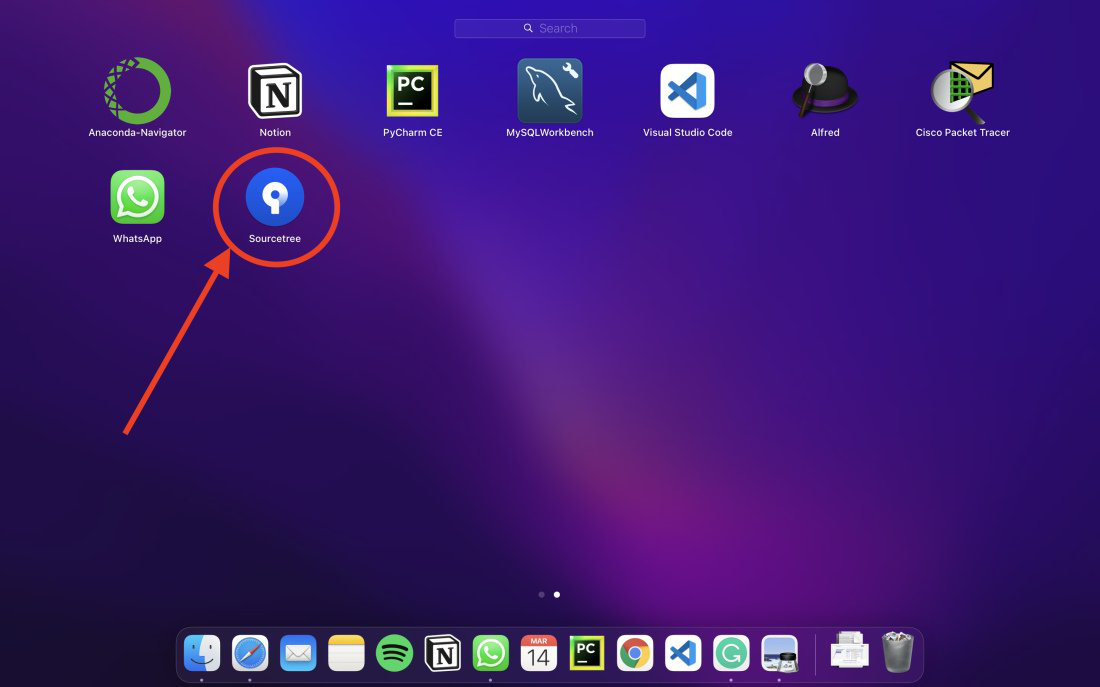Screen dimensions: 1100x687
Task: Open Google Chrome from the Dock
Action: [x=635, y=653]
